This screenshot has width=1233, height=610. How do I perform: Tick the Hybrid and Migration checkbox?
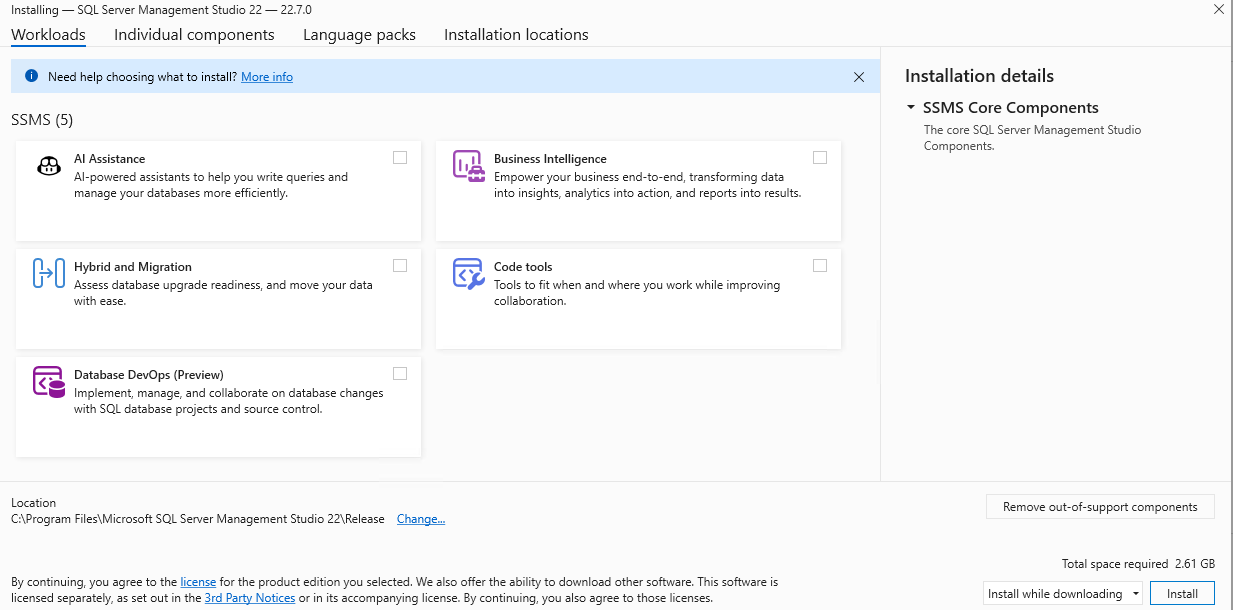click(x=400, y=265)
